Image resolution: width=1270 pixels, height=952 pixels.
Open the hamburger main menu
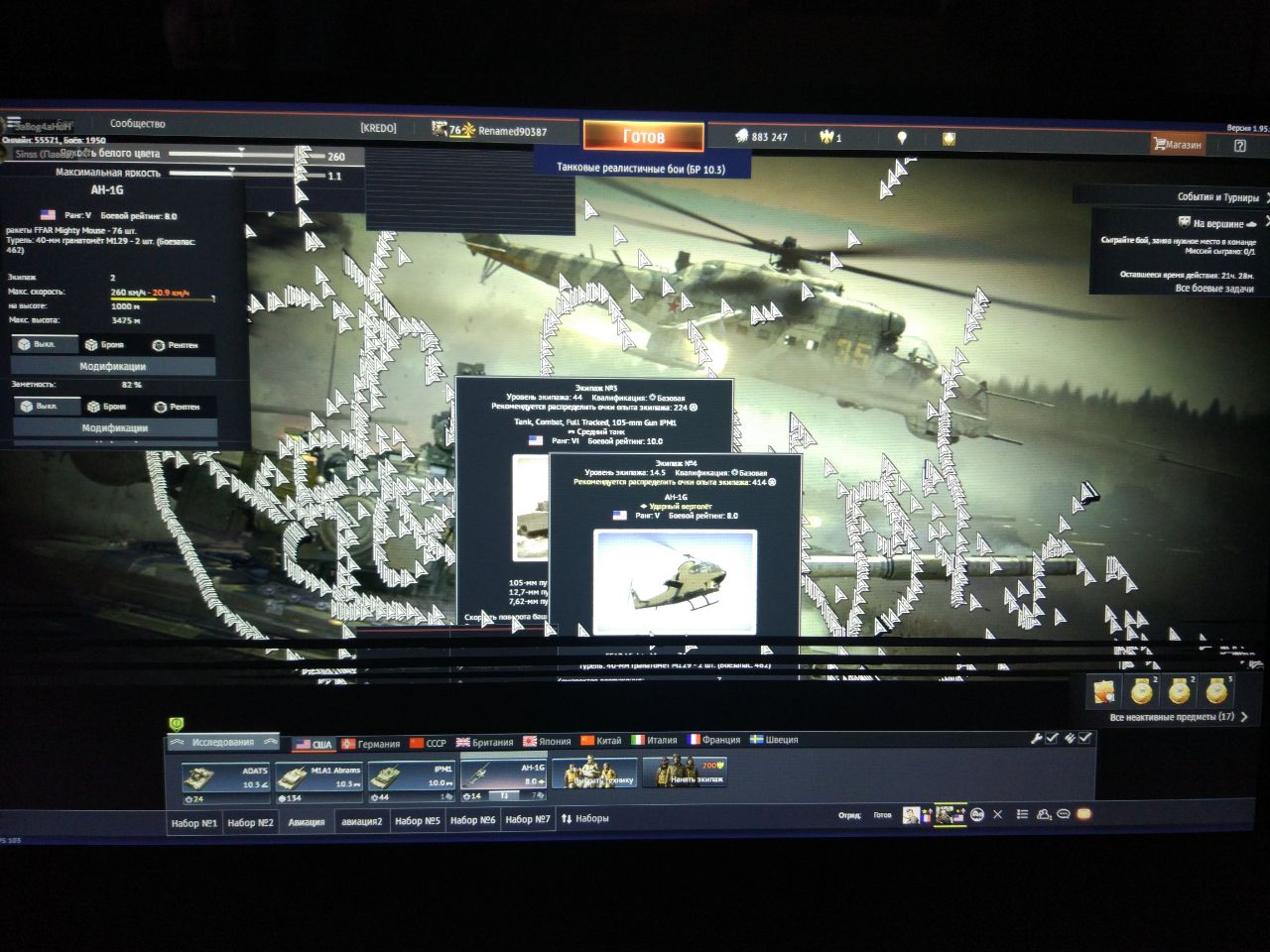pyautogui.click(x=14, y=123)
